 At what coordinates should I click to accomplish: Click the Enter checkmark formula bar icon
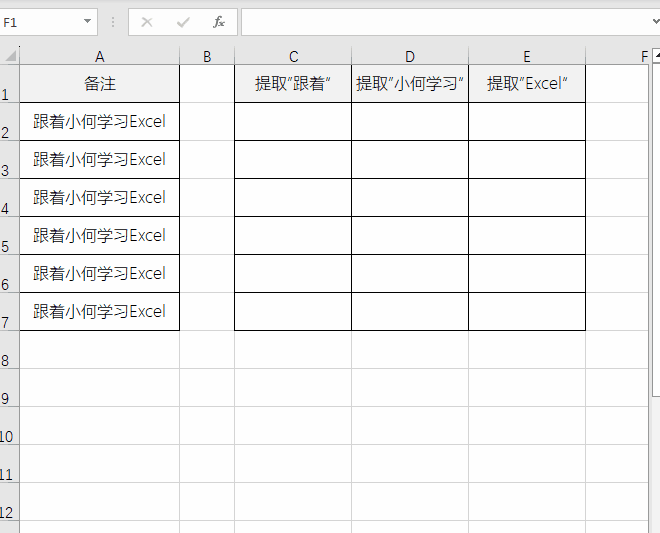(x=183, y=22)
